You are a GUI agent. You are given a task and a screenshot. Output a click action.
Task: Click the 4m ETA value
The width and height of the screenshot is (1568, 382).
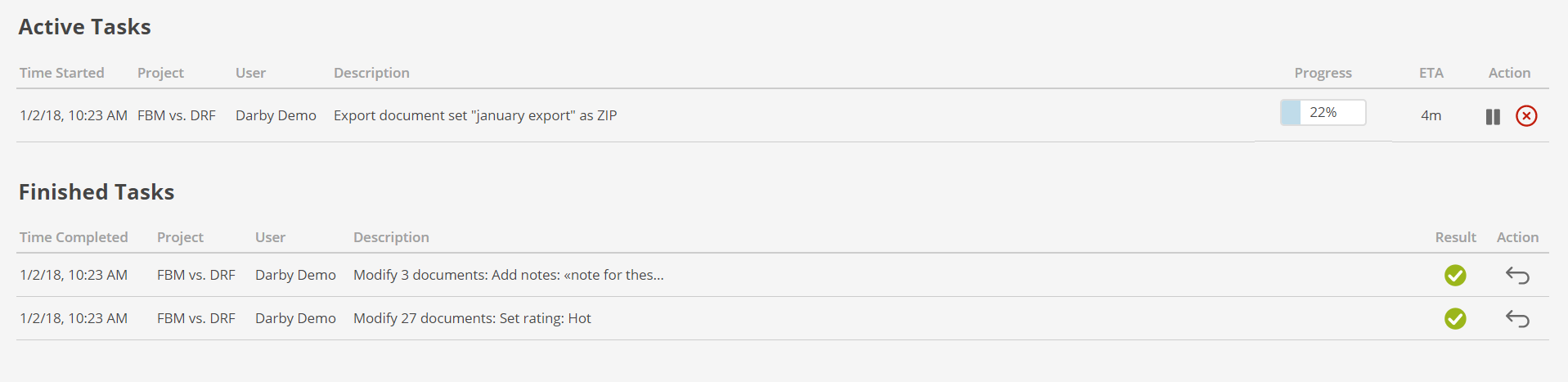click(x=1431, y=115)
